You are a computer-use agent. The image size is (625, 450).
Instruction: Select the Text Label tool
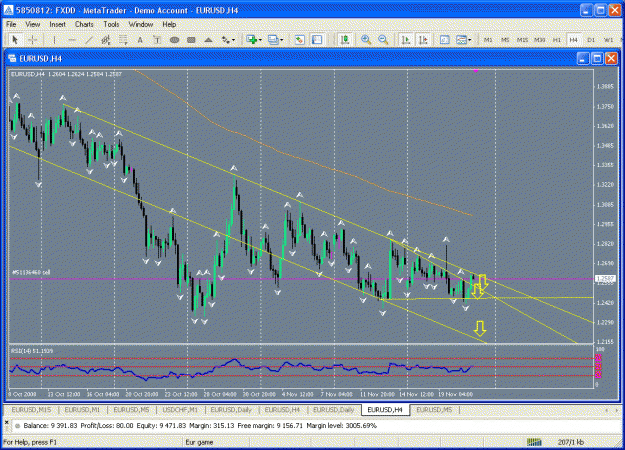pos(157,39)
